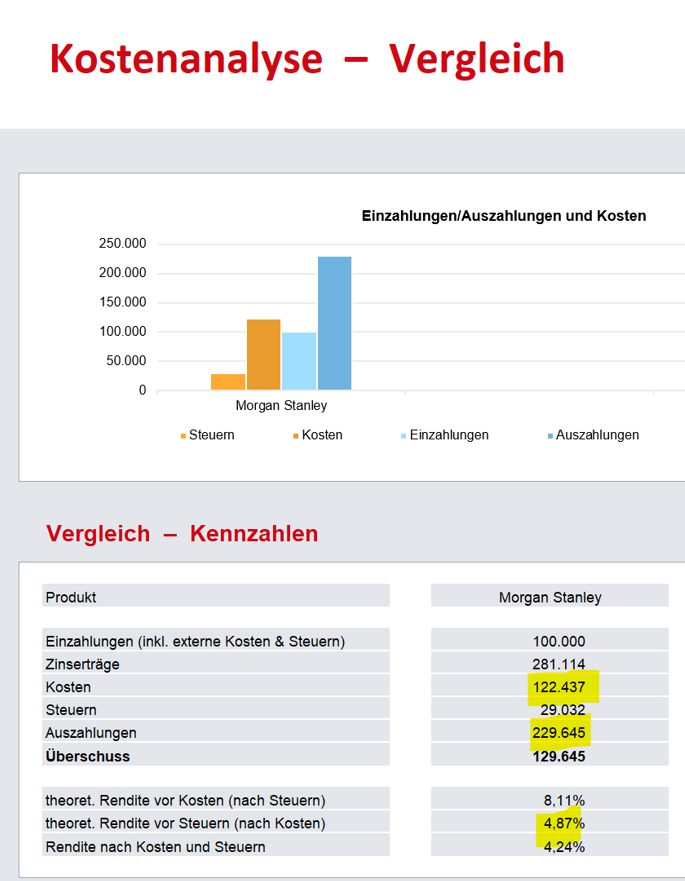Click the 200.000 axis value
Image resolution: width=685 pixels, height=881 pixels.
tap(123, 273)
